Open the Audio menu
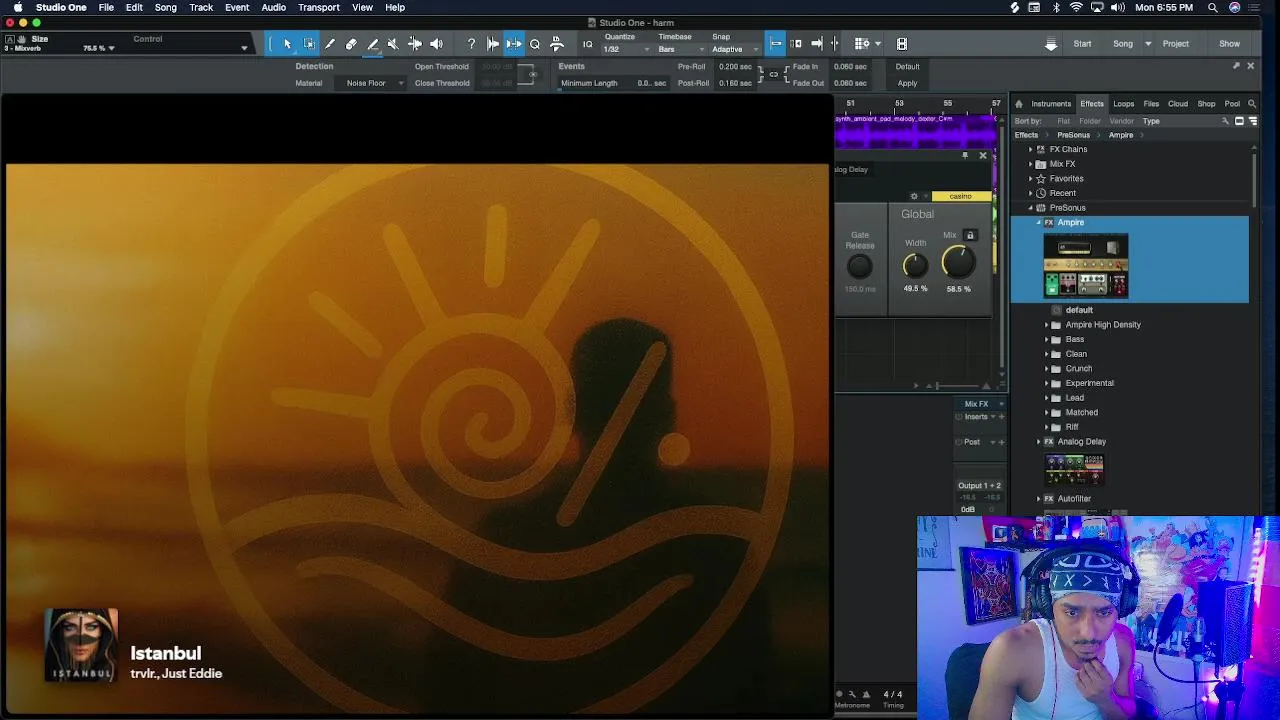The image size is (1280, 720). [x=273, y=7]
